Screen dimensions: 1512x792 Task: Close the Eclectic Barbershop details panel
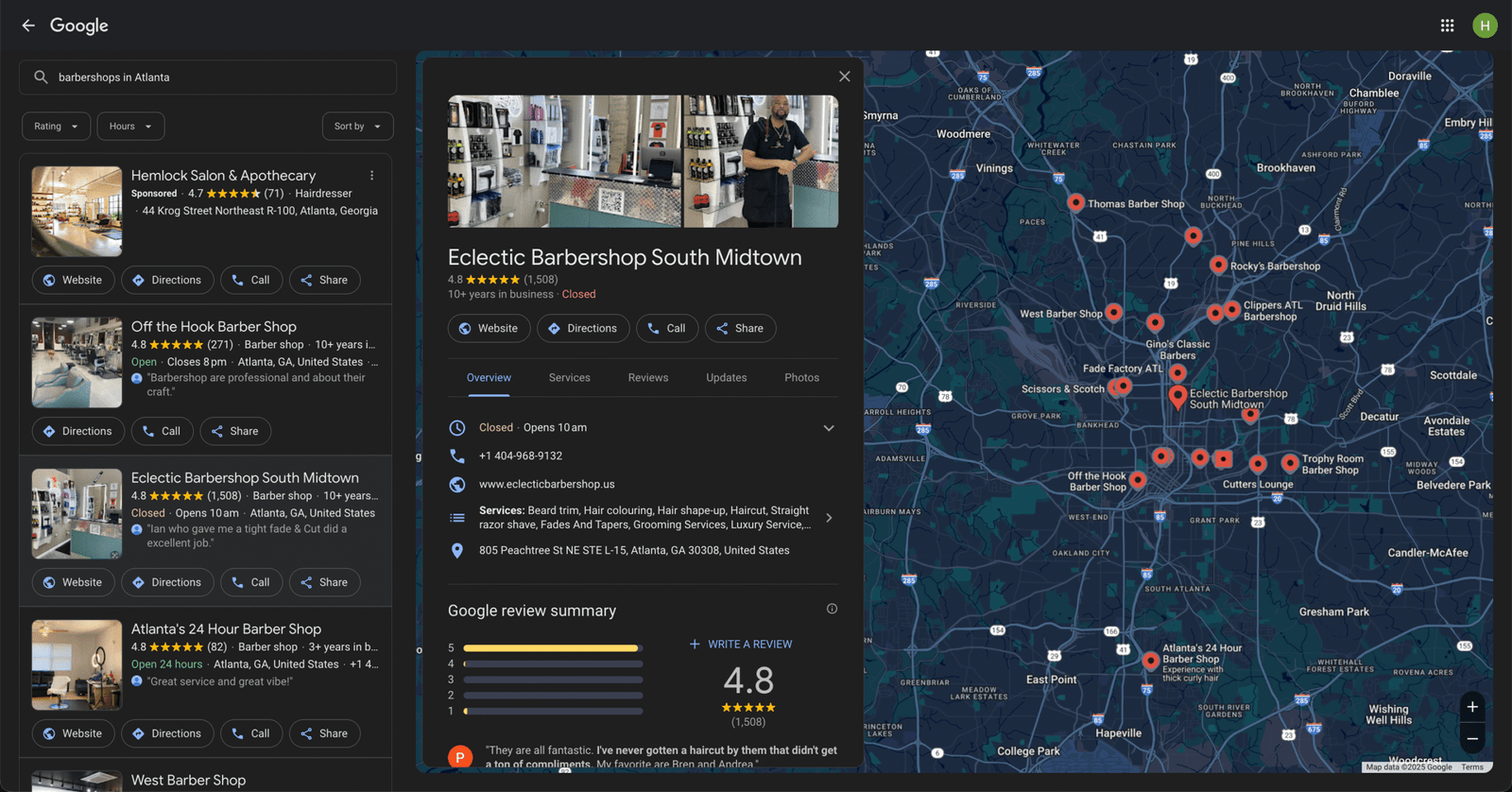845,77
